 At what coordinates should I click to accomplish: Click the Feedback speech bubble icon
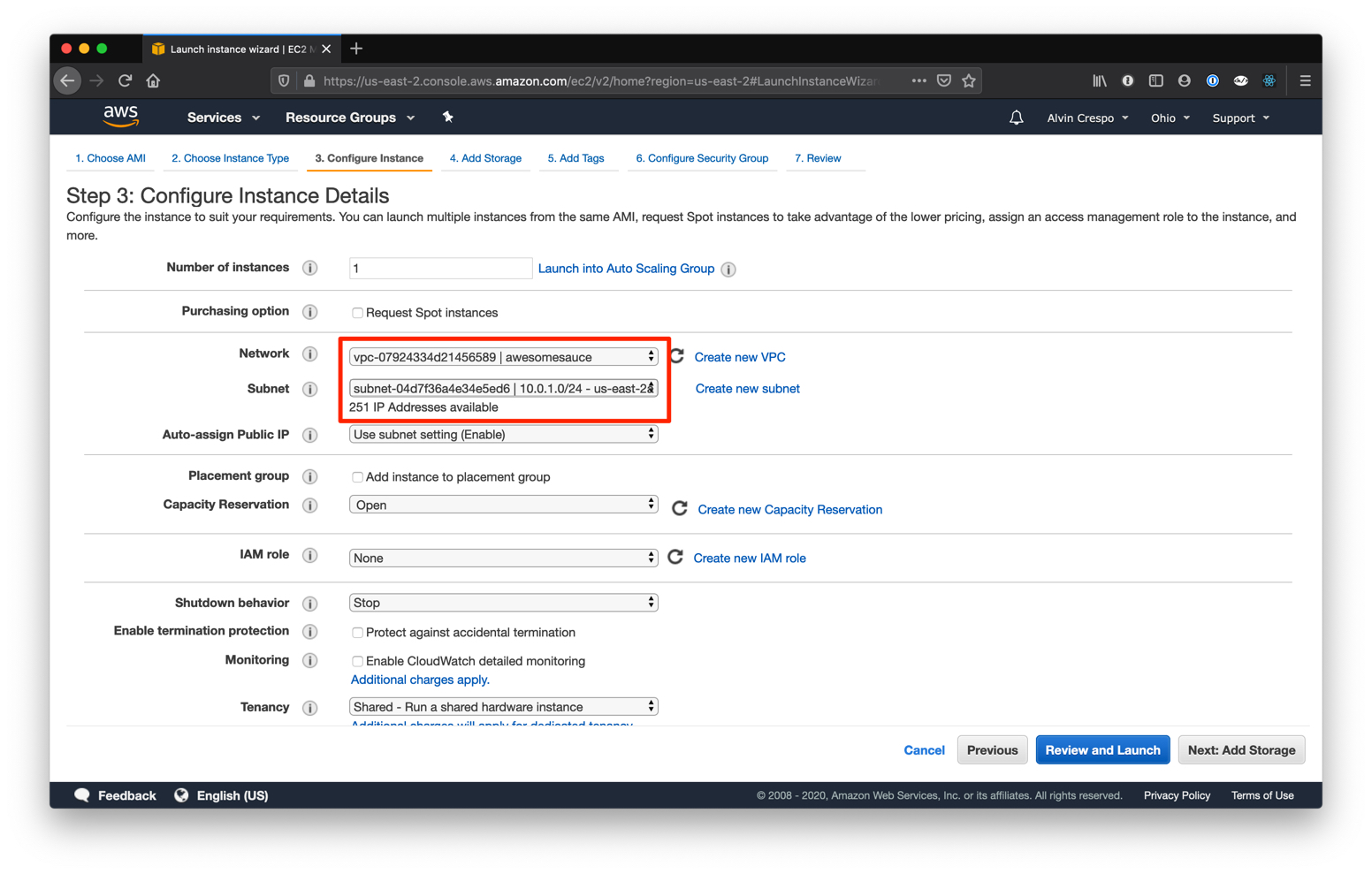(x=83, y=794)
